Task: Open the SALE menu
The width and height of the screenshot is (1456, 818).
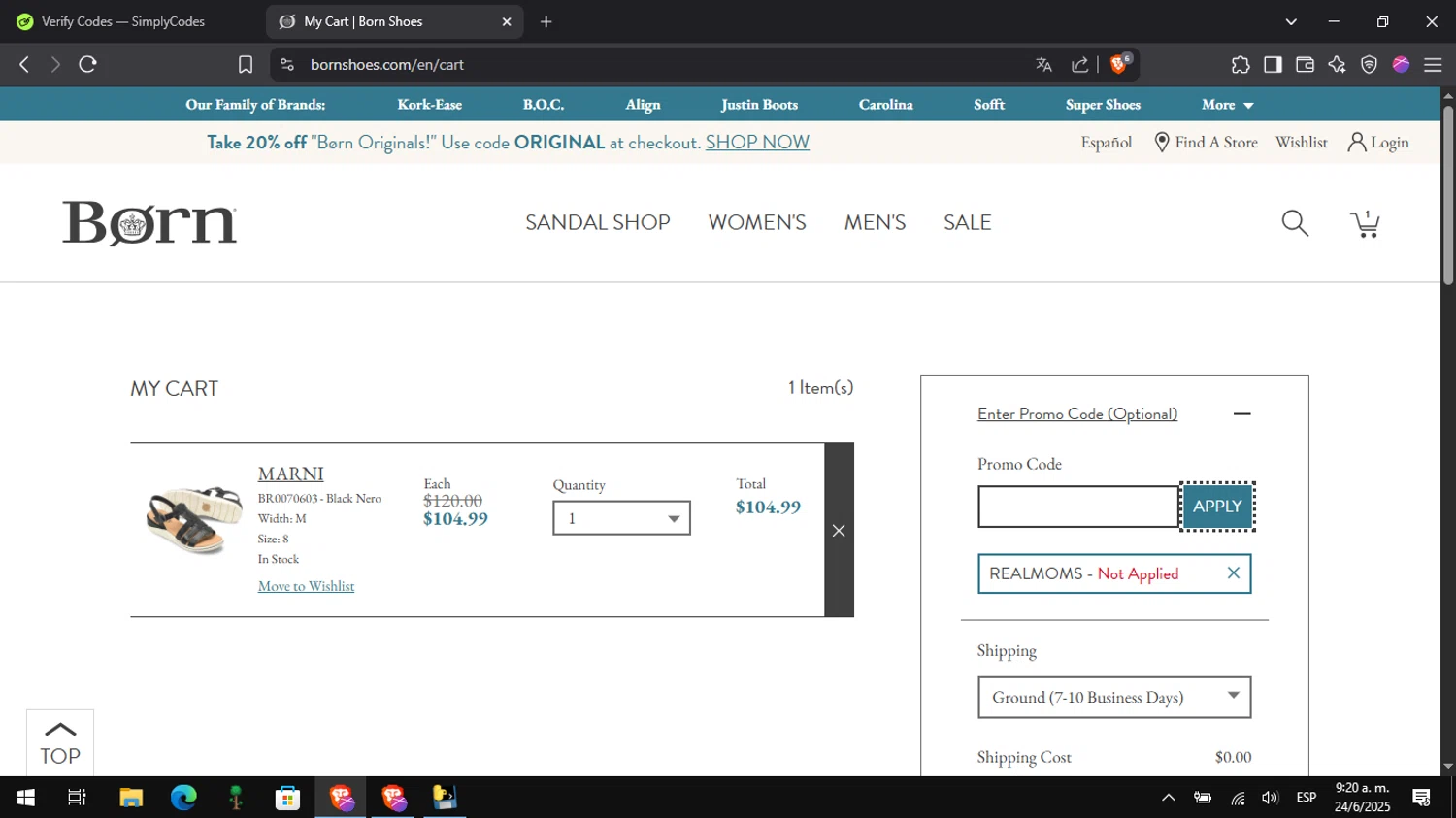Action: (x=968, y=222)
